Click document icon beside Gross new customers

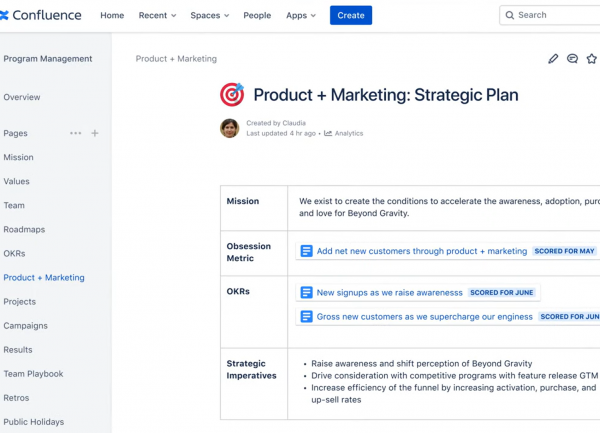[306, 317]
